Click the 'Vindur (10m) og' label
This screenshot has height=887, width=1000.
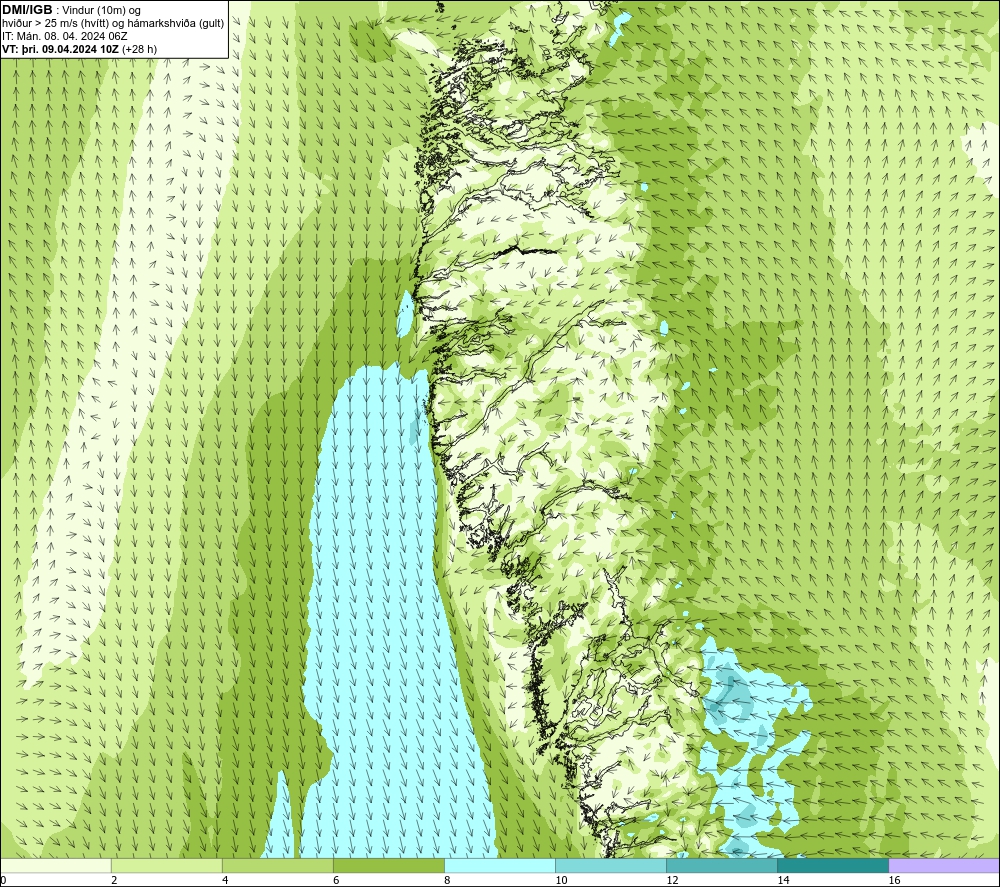tap(103, 10)
